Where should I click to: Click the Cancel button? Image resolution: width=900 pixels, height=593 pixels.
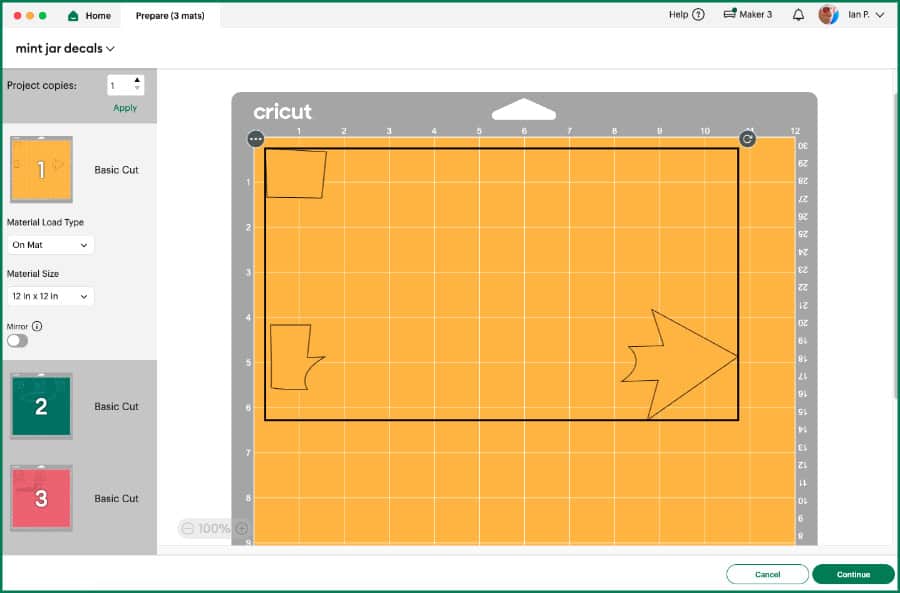[767, 574]
